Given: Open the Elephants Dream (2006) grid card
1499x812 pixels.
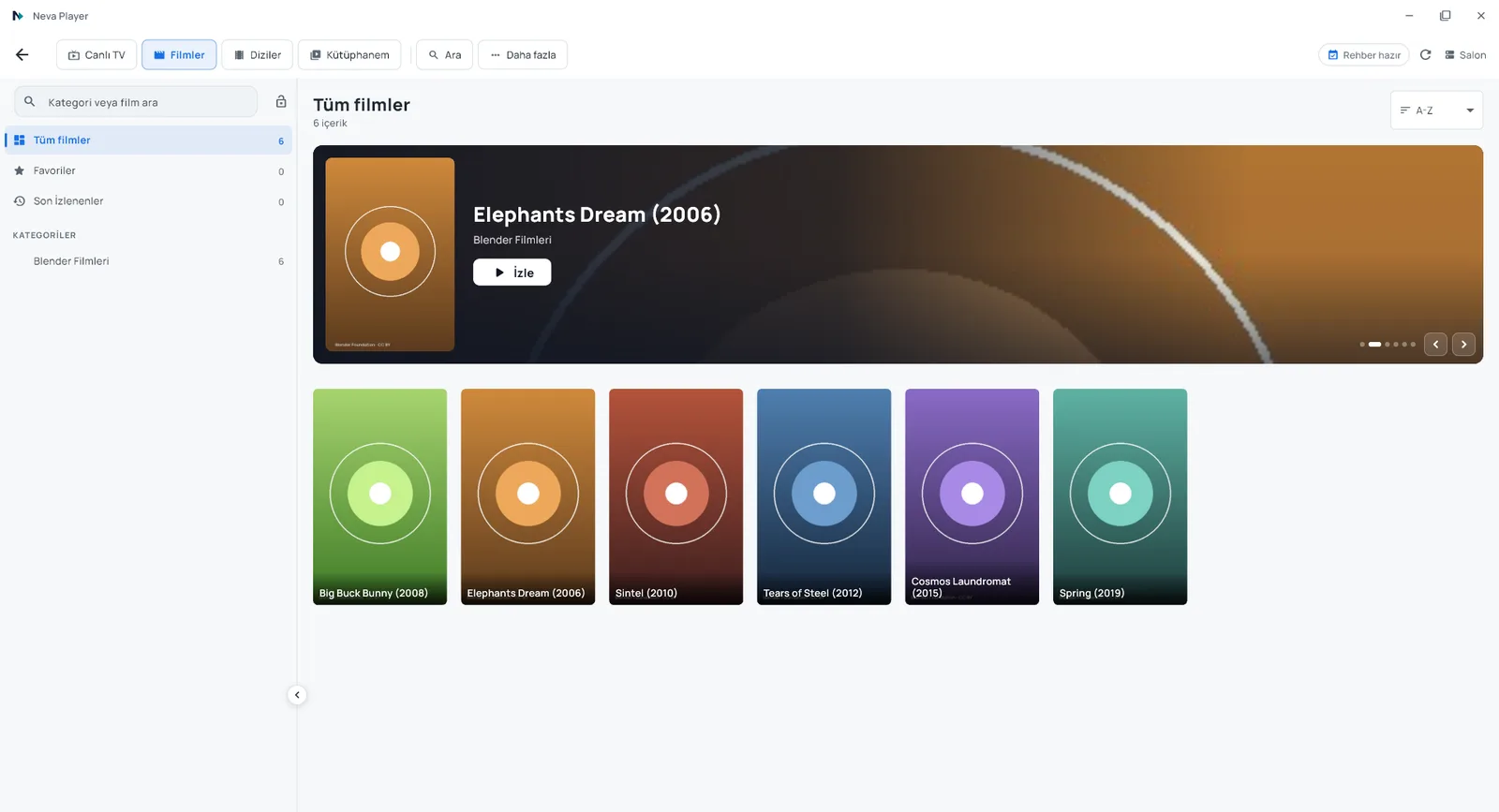Looking at the screenshot, I should (527, 496).
